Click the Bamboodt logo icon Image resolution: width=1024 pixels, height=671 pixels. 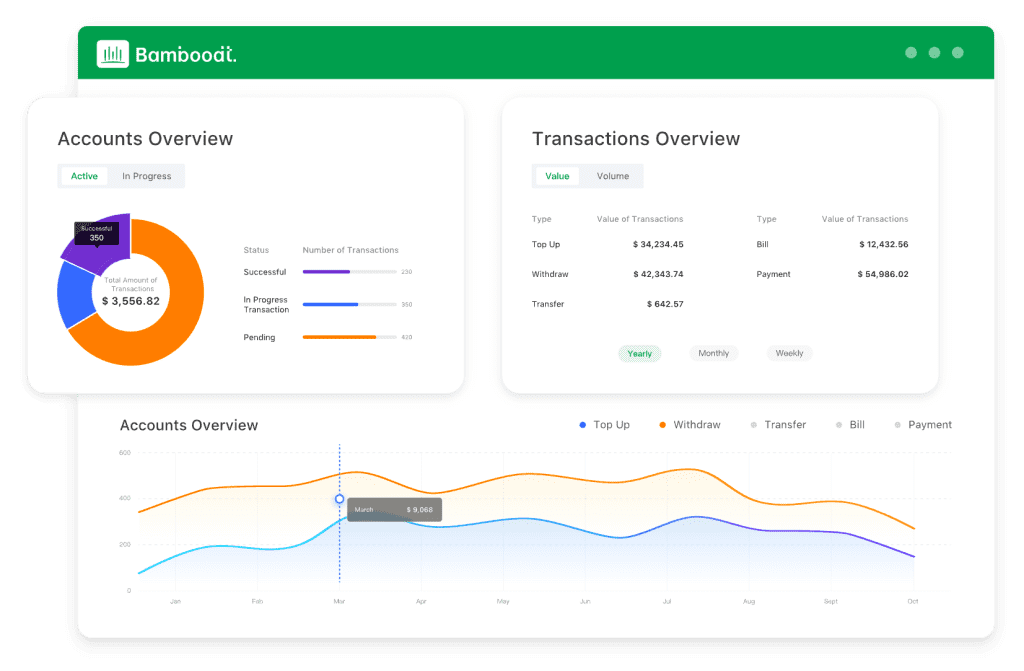(113, 53)
